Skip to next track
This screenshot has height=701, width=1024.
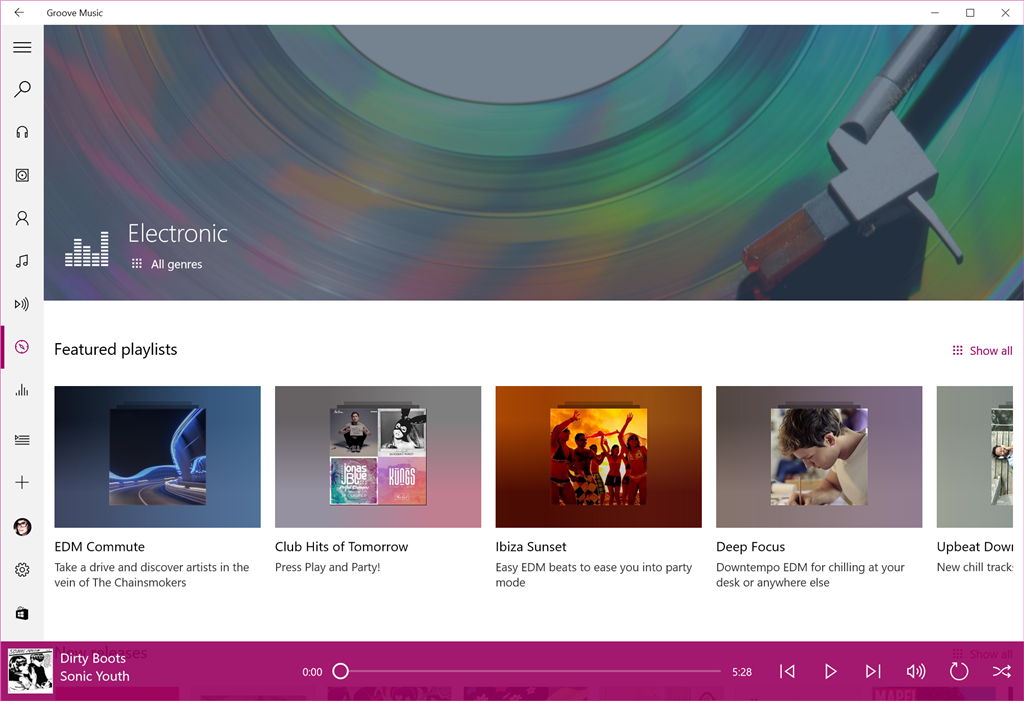click(x=873, y=671)
